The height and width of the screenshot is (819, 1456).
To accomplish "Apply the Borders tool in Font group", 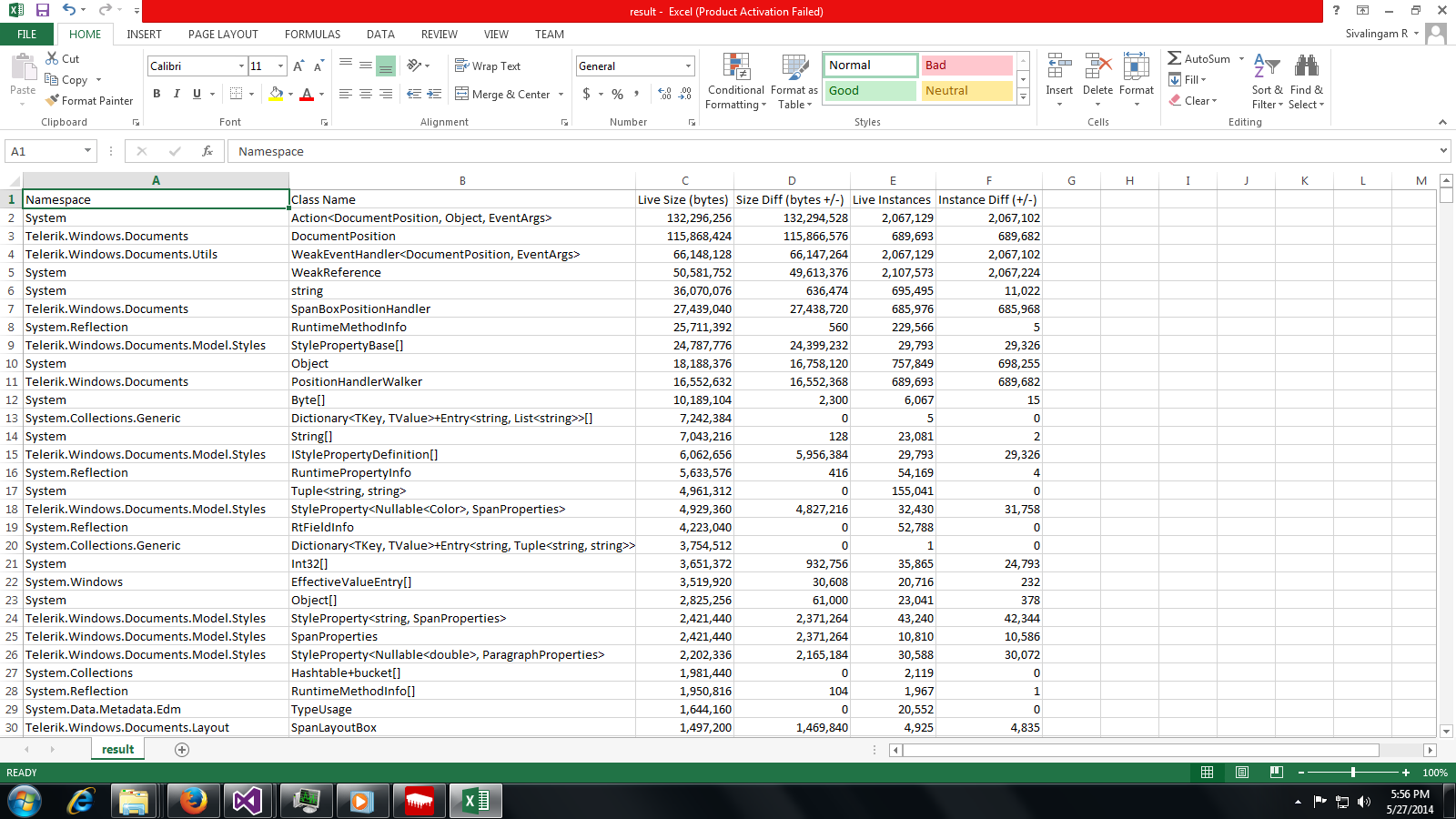I will tap(237, 94).
